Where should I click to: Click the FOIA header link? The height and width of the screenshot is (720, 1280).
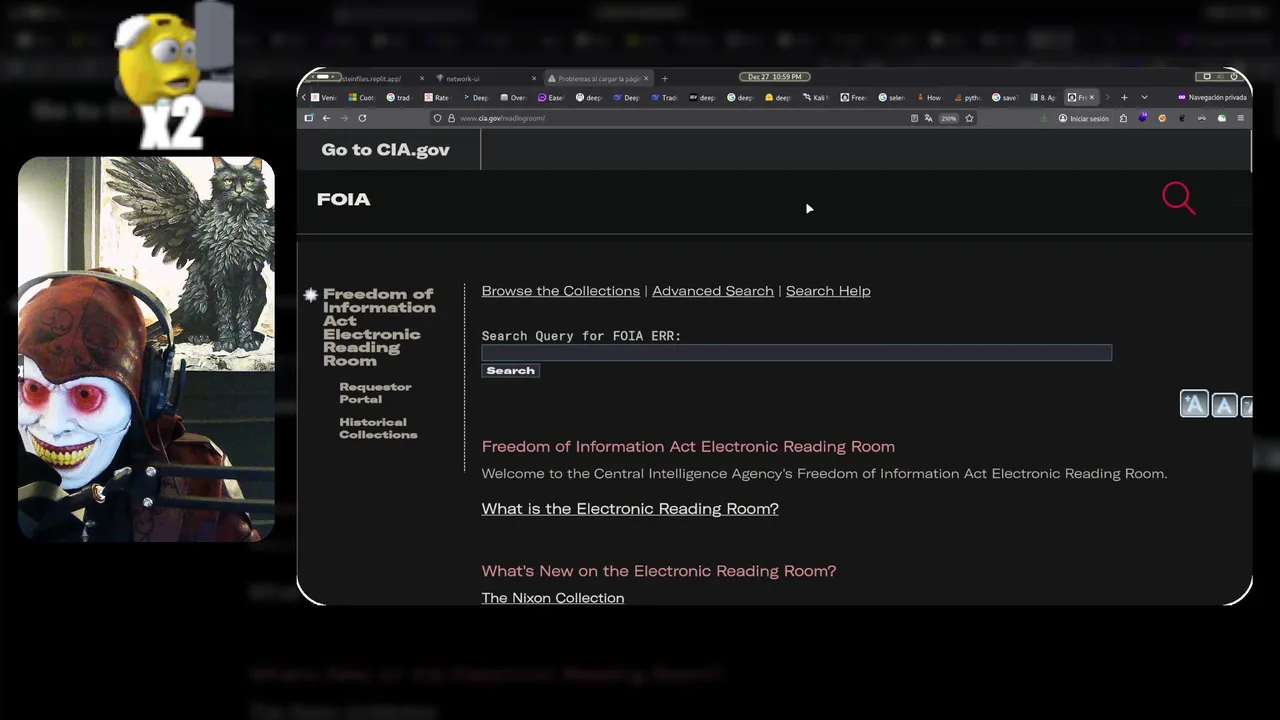pos(343,199)
